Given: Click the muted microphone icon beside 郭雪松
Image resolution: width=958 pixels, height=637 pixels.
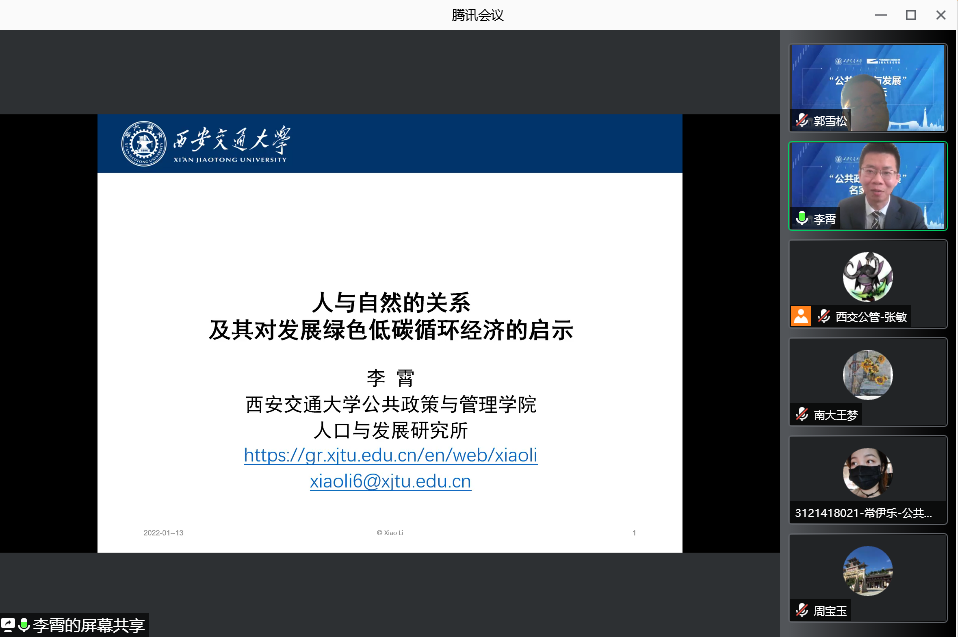Looking at the screenshot, I should 802,121.
